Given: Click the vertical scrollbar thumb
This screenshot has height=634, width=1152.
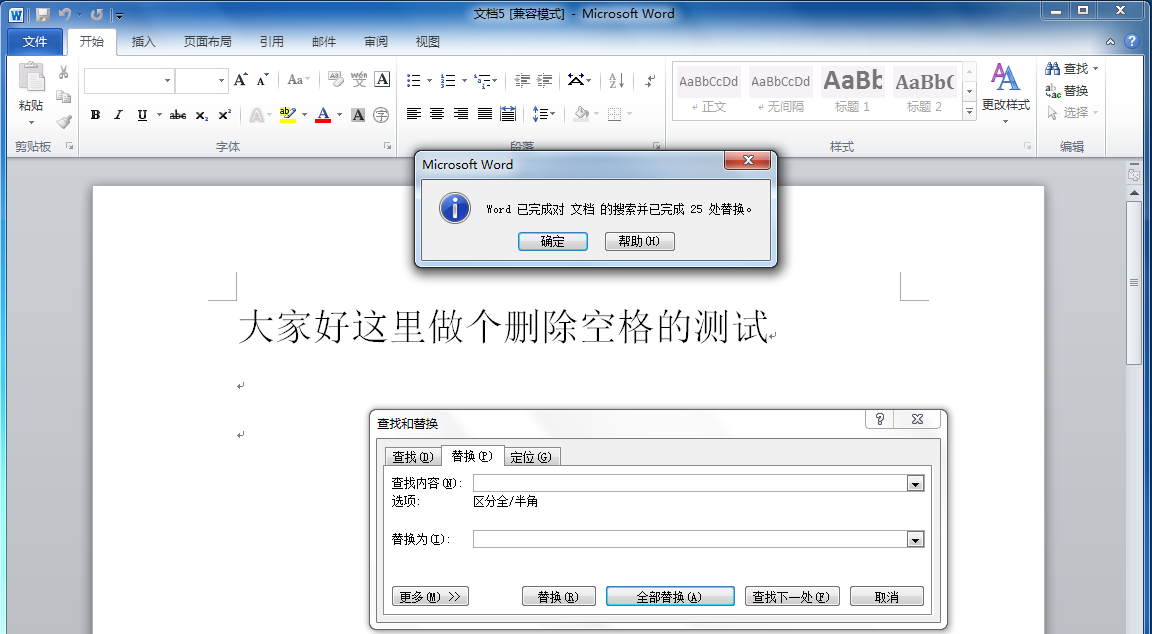Looking at the screenshot, I should tap(1134, 282).
